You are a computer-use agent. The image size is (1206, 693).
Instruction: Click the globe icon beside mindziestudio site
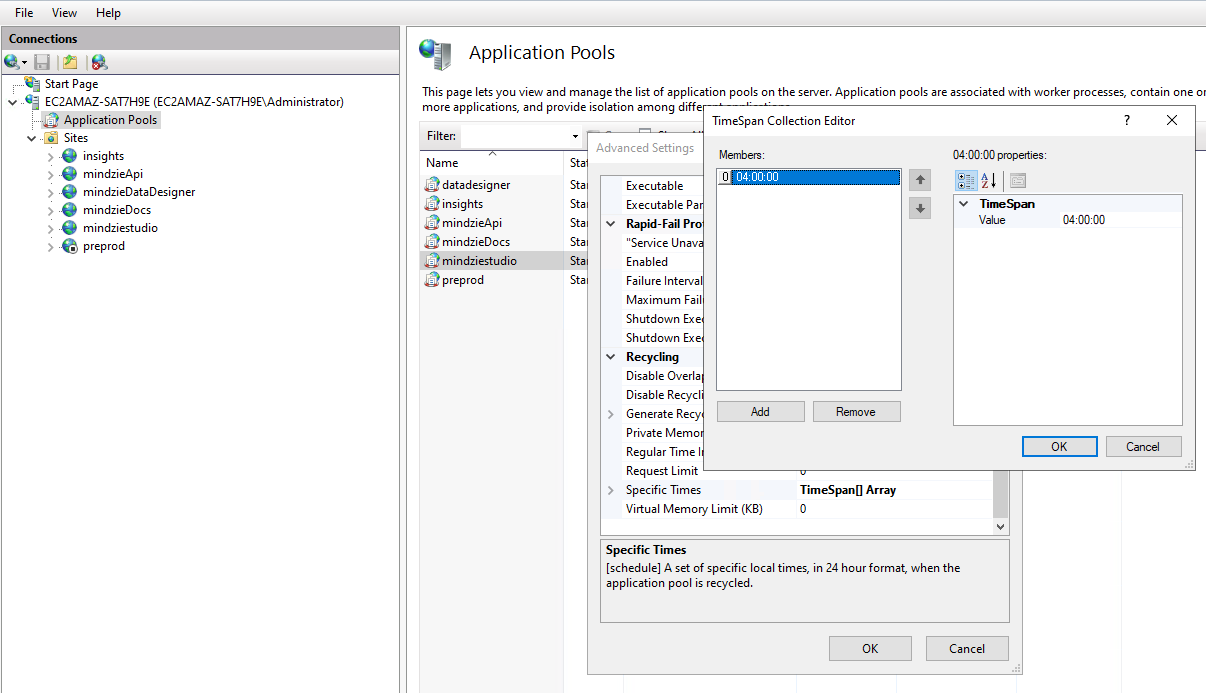(69, 228)
